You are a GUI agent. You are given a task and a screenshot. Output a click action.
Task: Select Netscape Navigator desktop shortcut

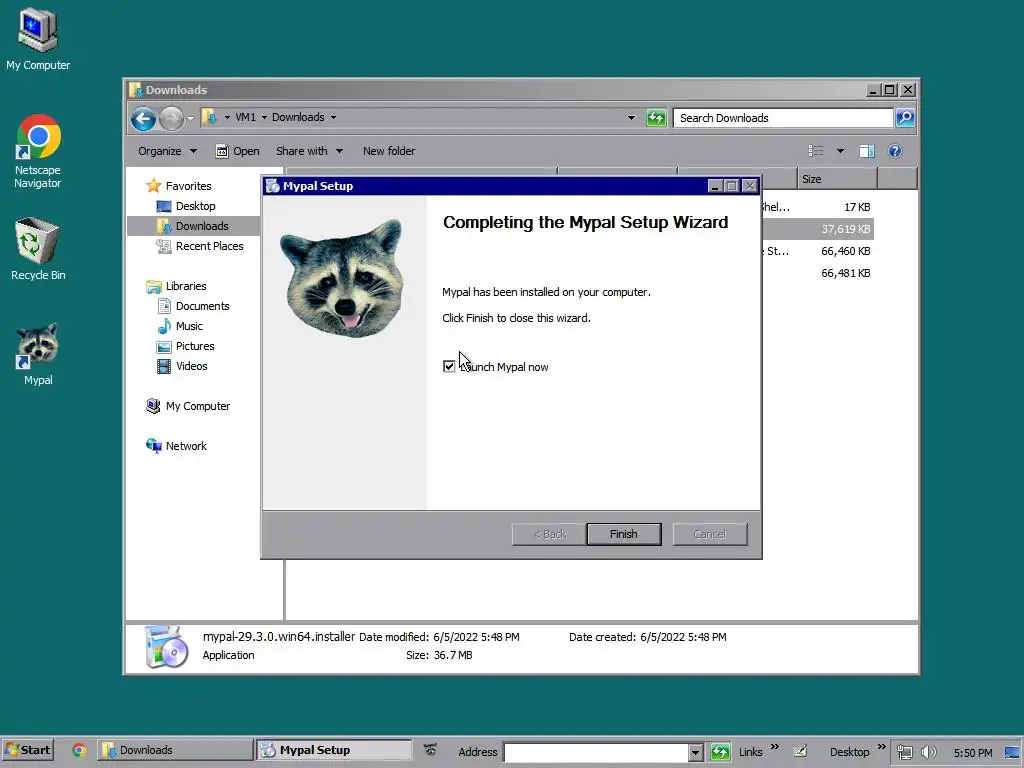(x=38, y=152)
